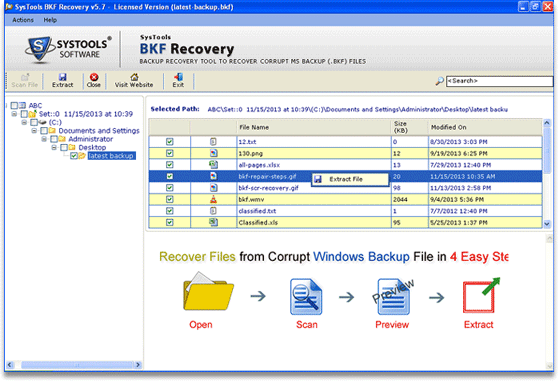Image resolution: width=558 pixels, height=381 pixels.
Task: Uncheck the bkf.wmv checkbox
Action: (170, 199)
